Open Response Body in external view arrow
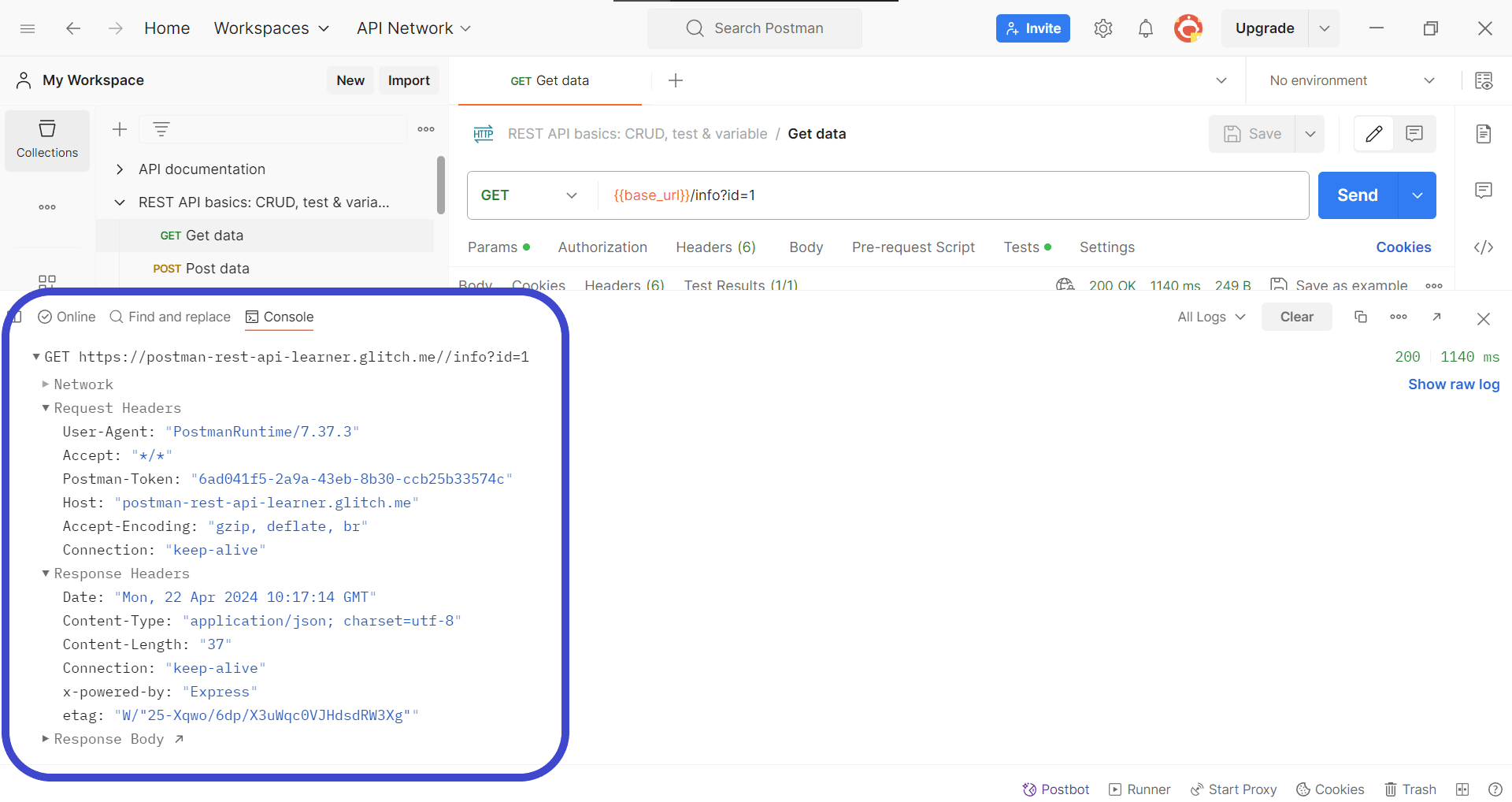The width and height of the screenshot is (1512, 802). [180, 739]
